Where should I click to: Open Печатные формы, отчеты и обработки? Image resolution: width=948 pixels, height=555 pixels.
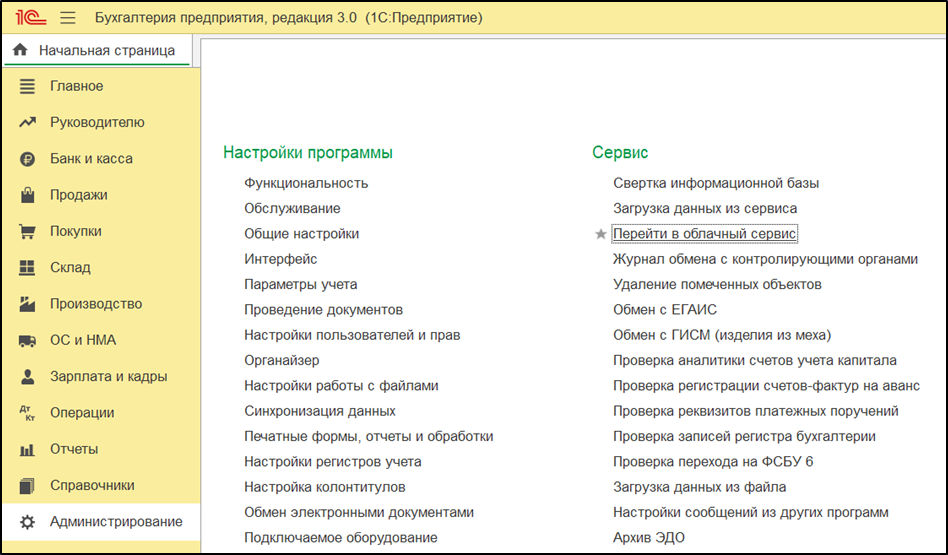coord(369,437)
